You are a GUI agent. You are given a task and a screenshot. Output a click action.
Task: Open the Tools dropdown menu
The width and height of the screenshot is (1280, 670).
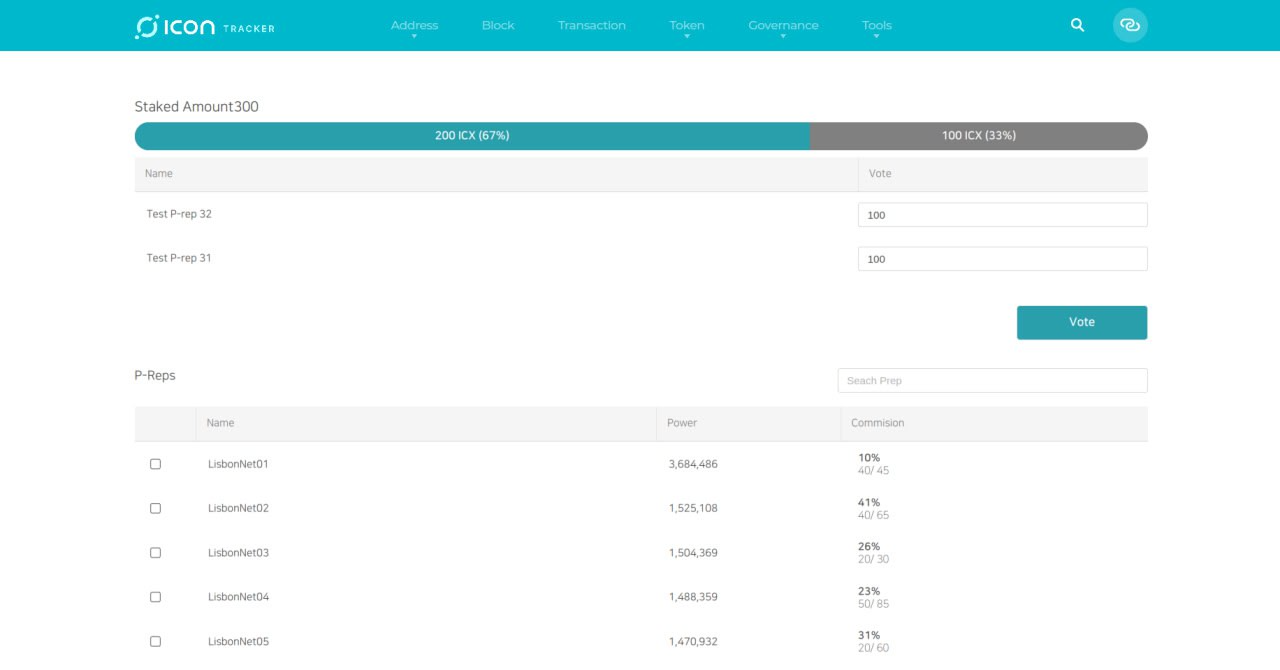click(876, 26)
